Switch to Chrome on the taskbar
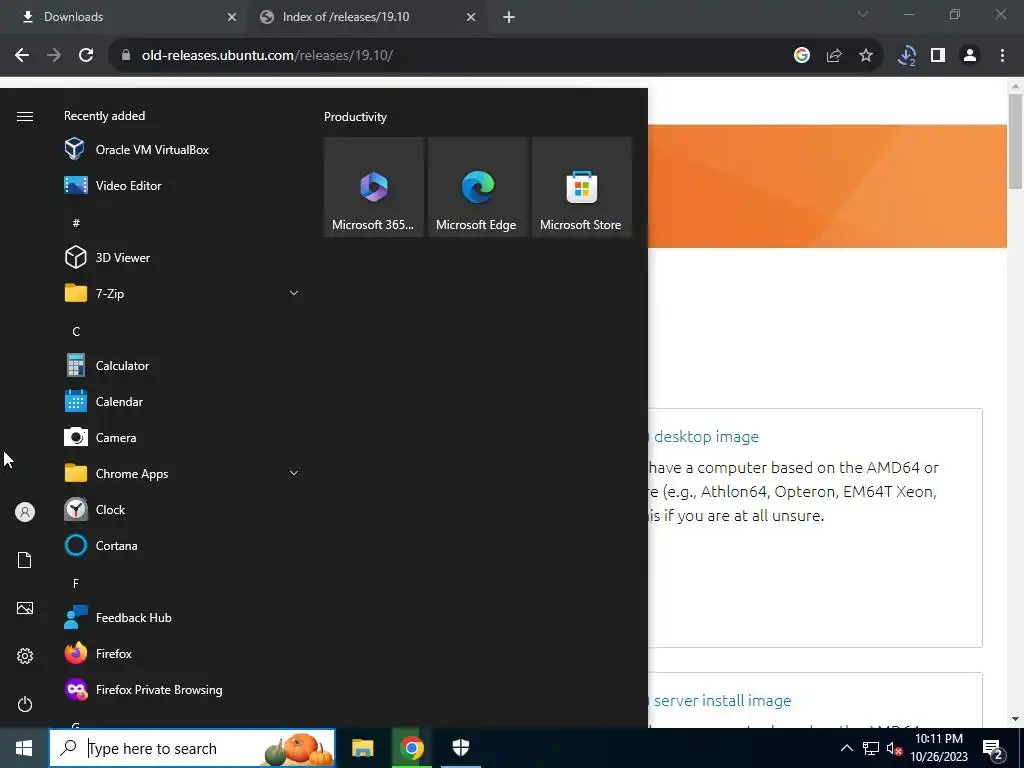Viewport: 1024px width, 768px height. (411, 748)
